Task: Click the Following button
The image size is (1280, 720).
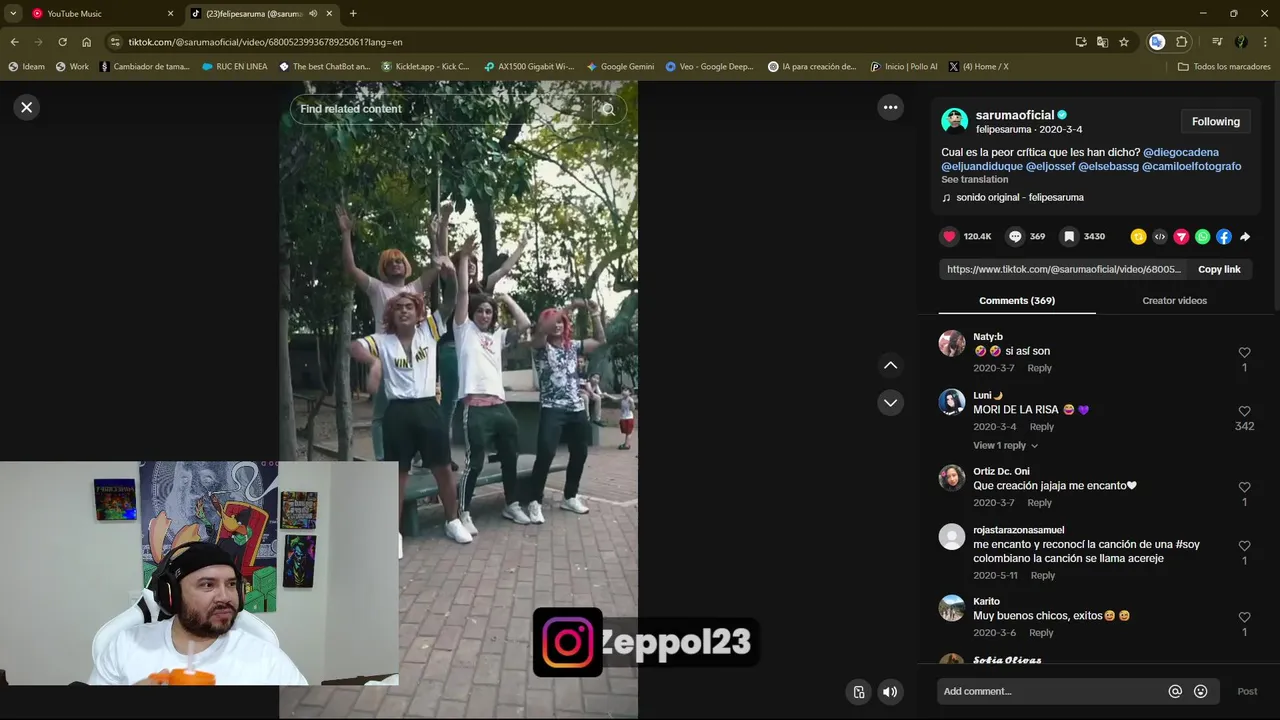Action: [1215, 121]
